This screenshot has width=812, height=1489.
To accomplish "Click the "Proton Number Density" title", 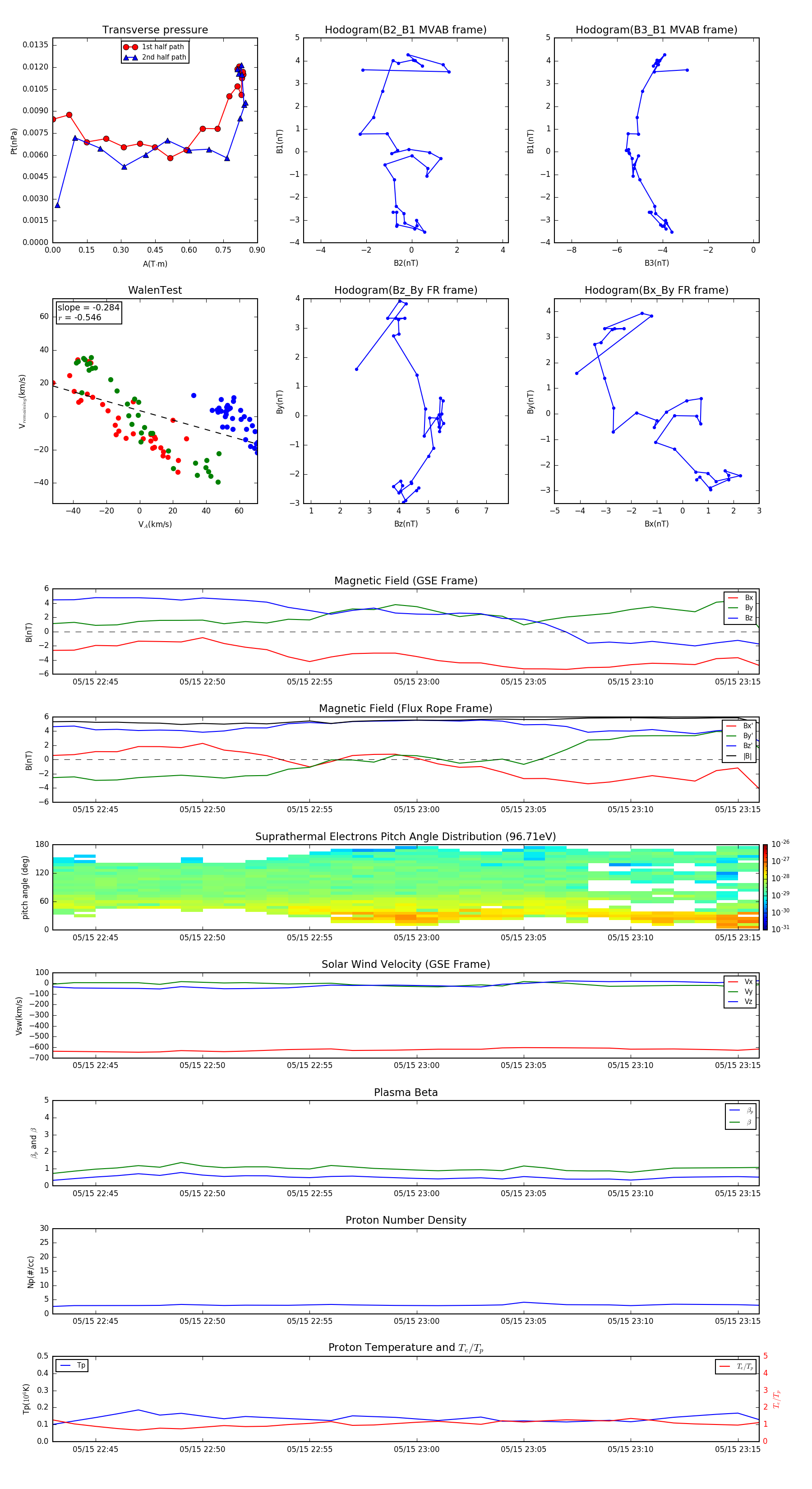I will [x=406, y=1220].
